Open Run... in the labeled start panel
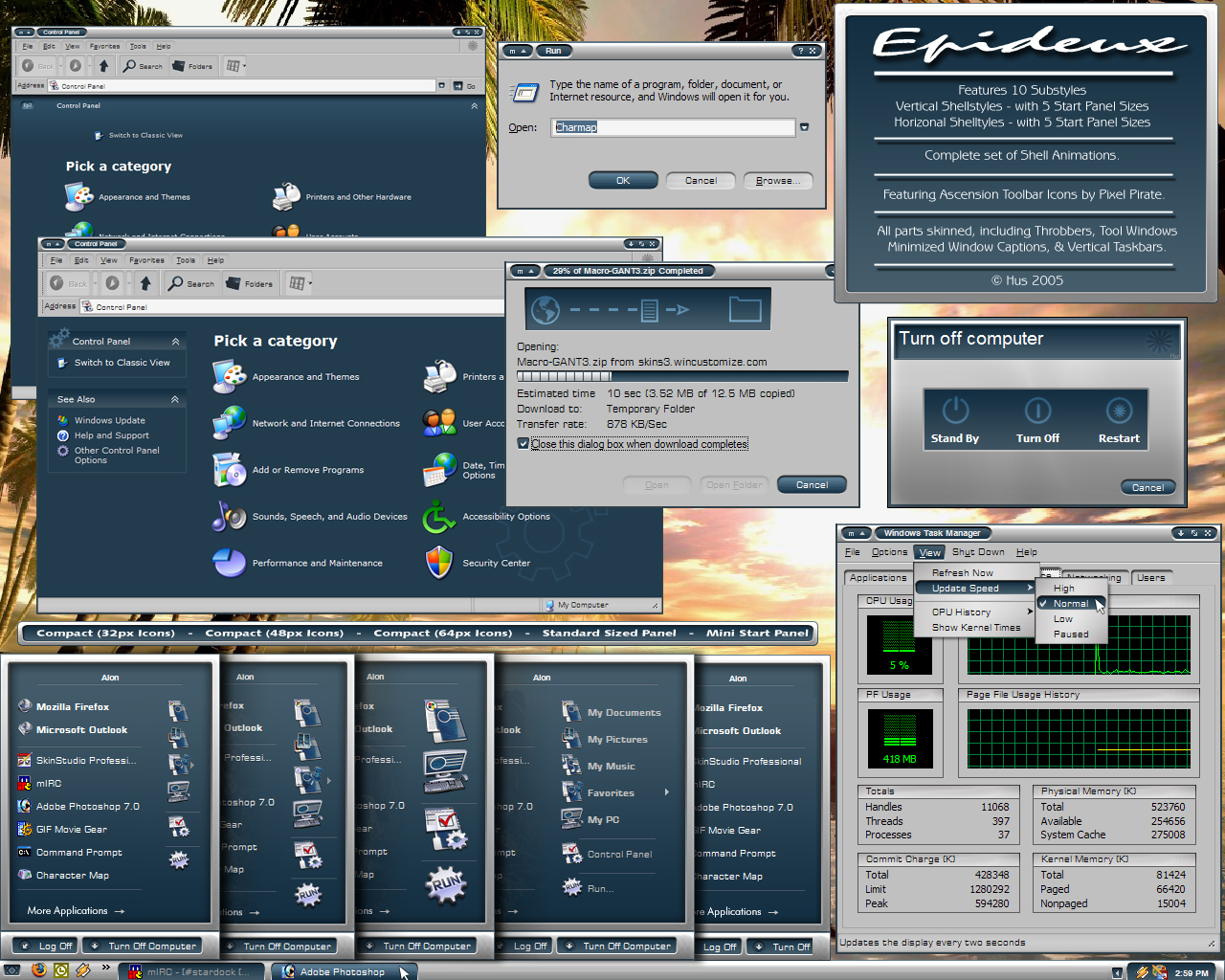Image resolution: width=1225 pixels, height=980 pixels. (x=589, y=888)
